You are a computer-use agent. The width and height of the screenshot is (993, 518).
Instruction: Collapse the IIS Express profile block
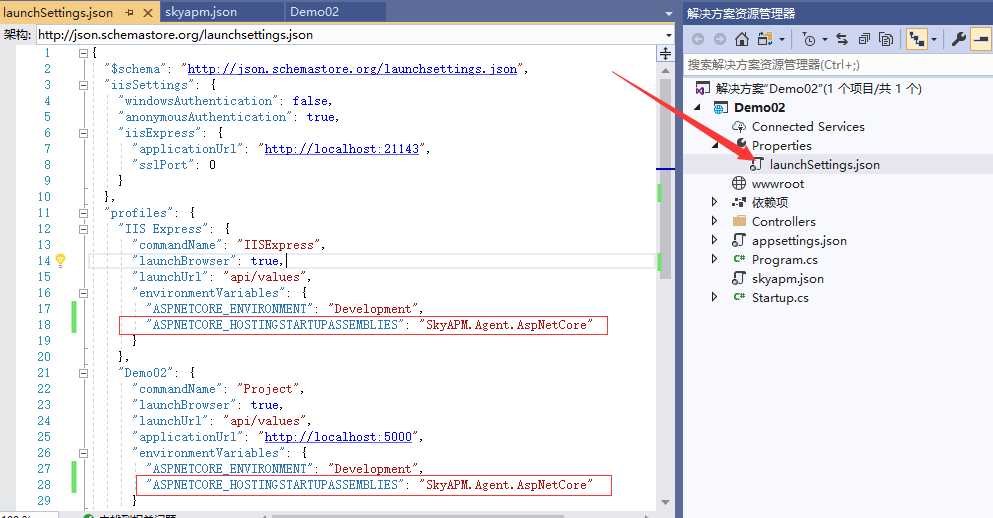[83, 229]
